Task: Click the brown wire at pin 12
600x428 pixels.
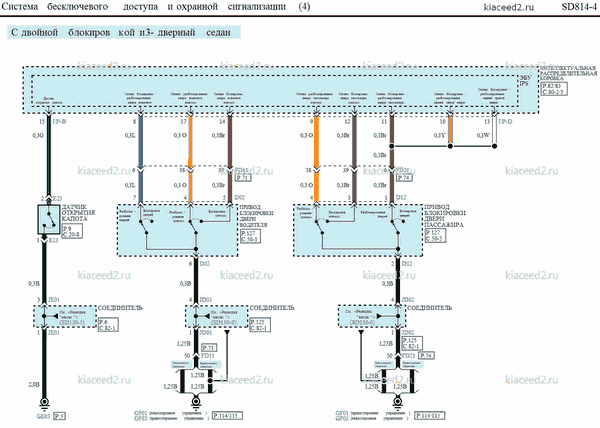Action: tap(354, 142)
